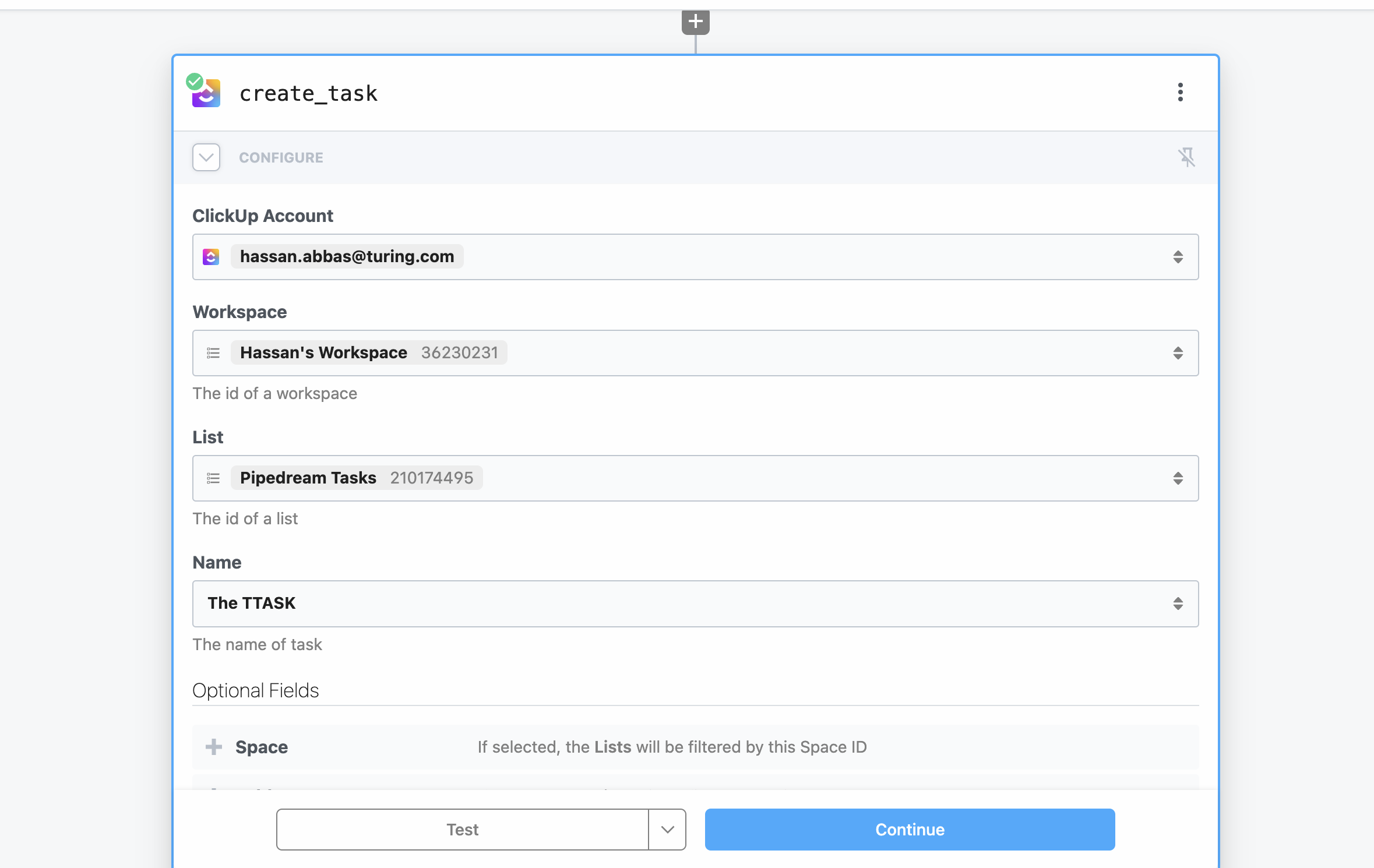Open the ClickUp Account selector dropdown
Viewport: 1374px width, 868px height.
pyautogui.click(x=1178, y=256)
